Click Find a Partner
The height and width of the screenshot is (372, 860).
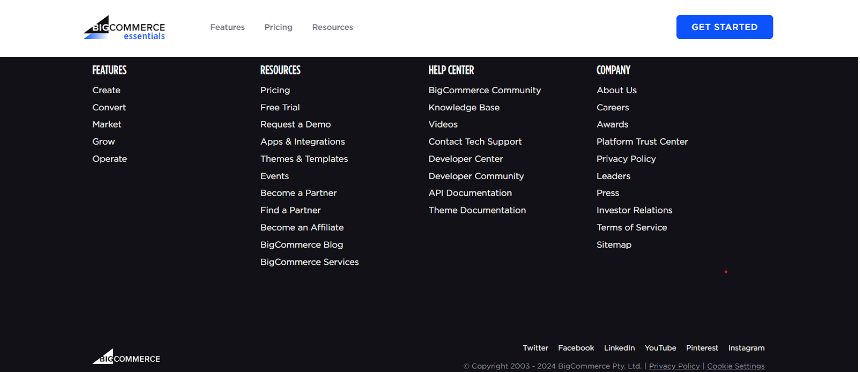point(291,210)
